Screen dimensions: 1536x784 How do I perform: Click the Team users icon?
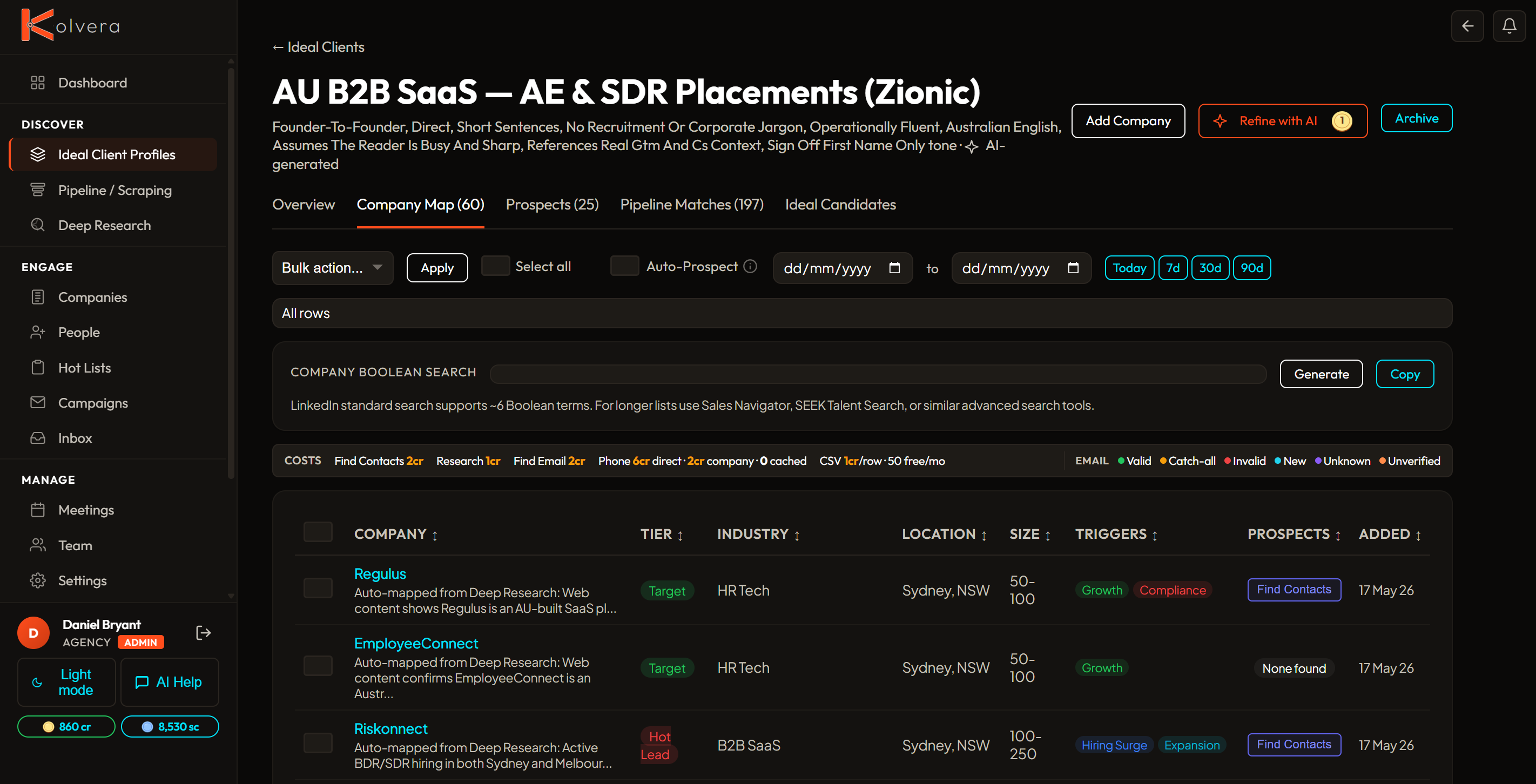[38, 545]
